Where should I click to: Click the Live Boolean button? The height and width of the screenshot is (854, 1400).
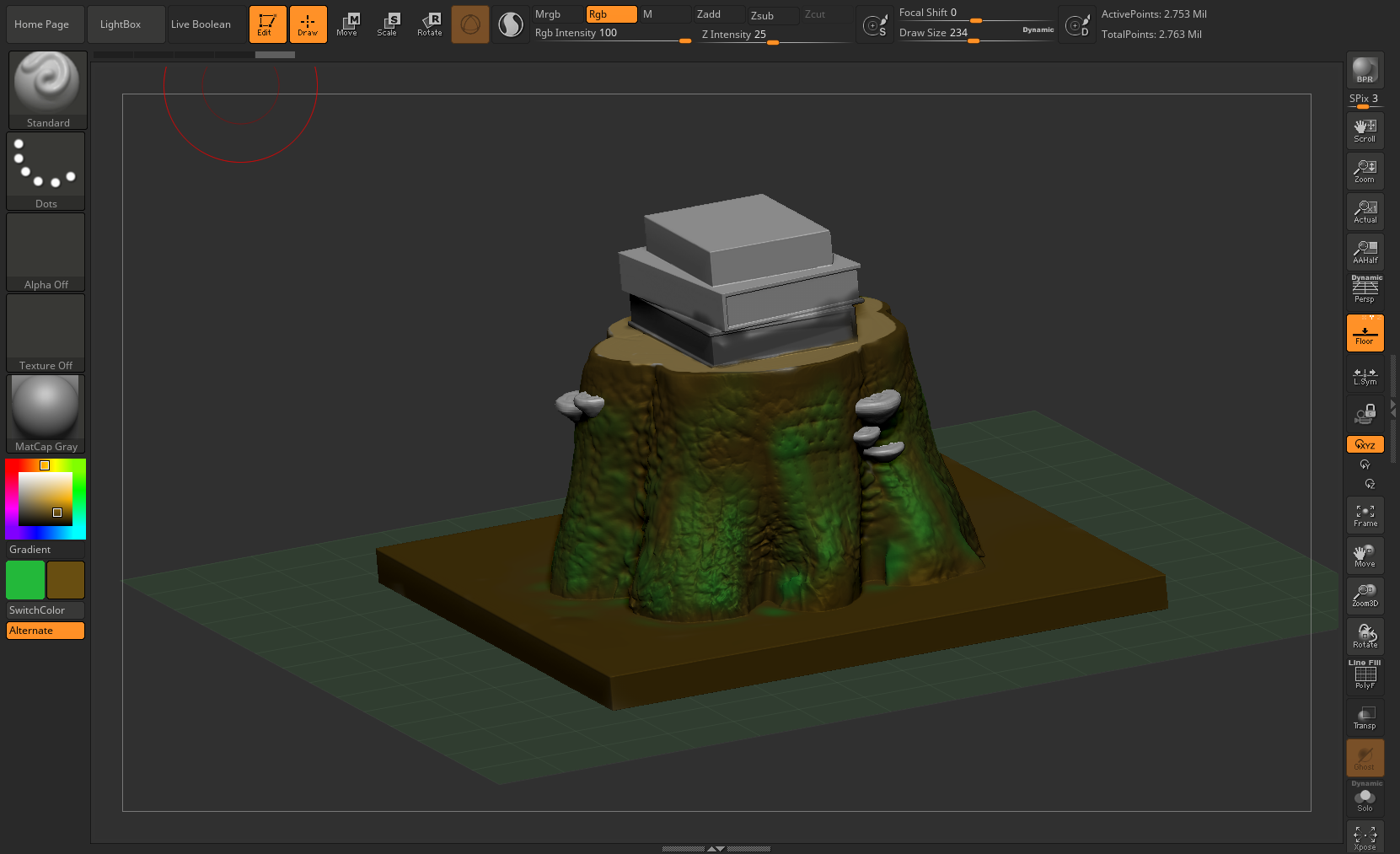201,24
